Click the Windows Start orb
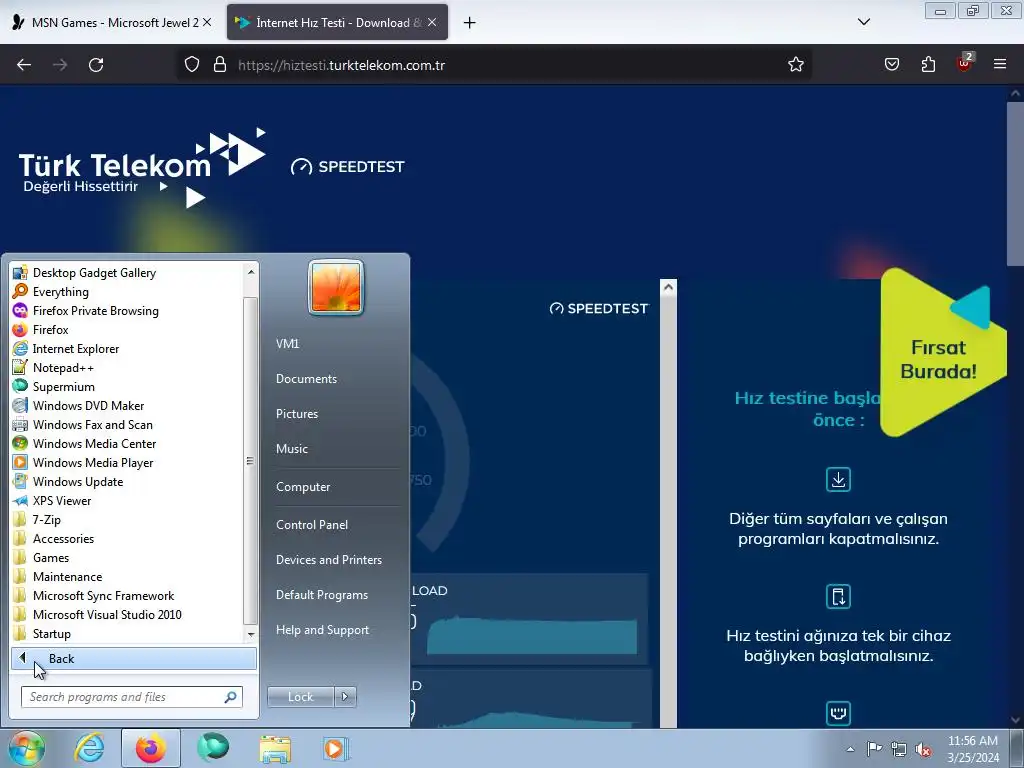1024x768 pixels. point(27,748)
